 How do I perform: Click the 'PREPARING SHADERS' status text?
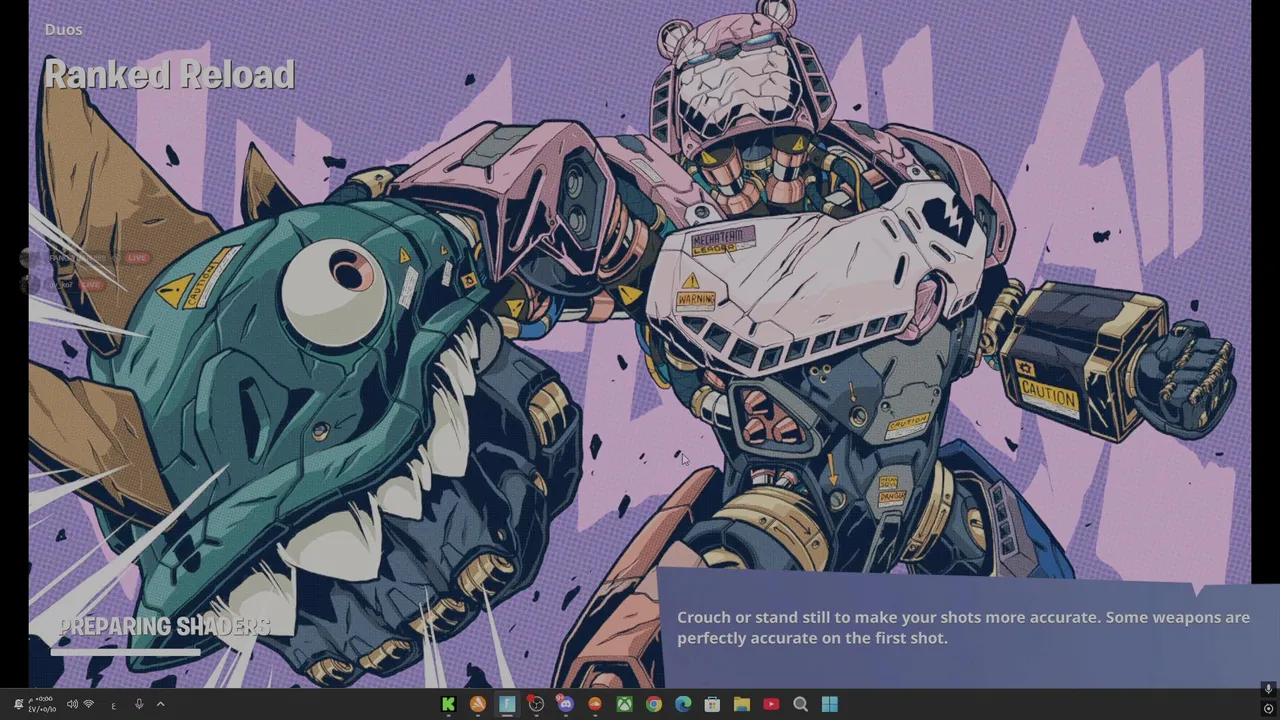tap(164, 627)
